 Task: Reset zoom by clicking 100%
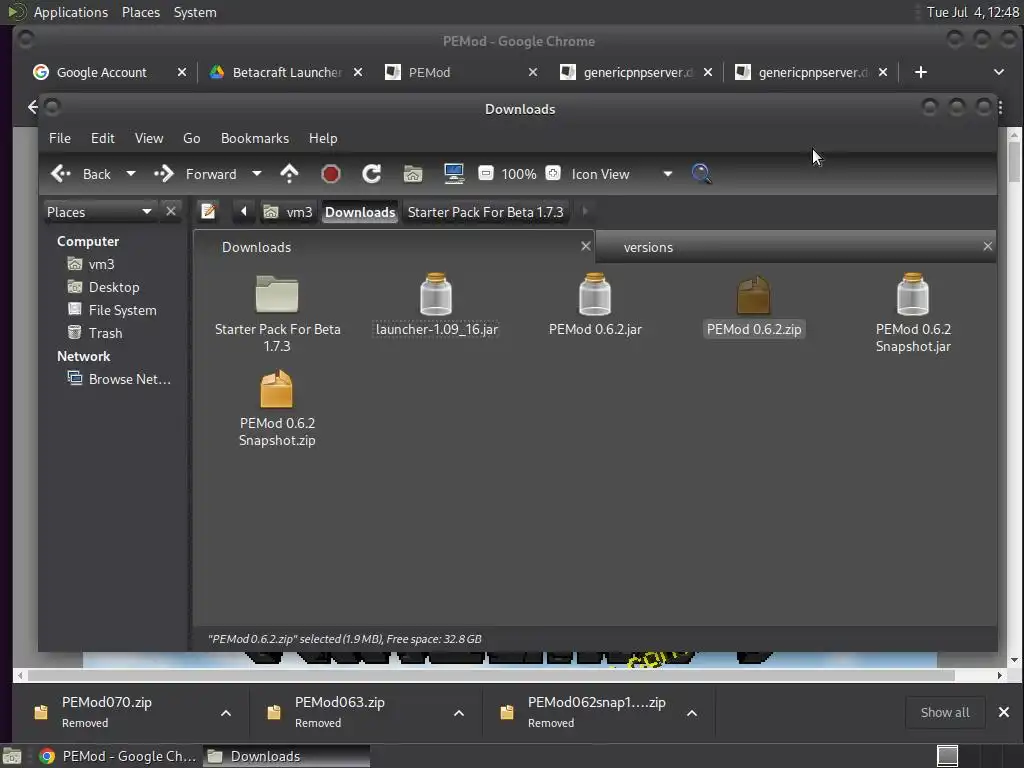point(519,174)
